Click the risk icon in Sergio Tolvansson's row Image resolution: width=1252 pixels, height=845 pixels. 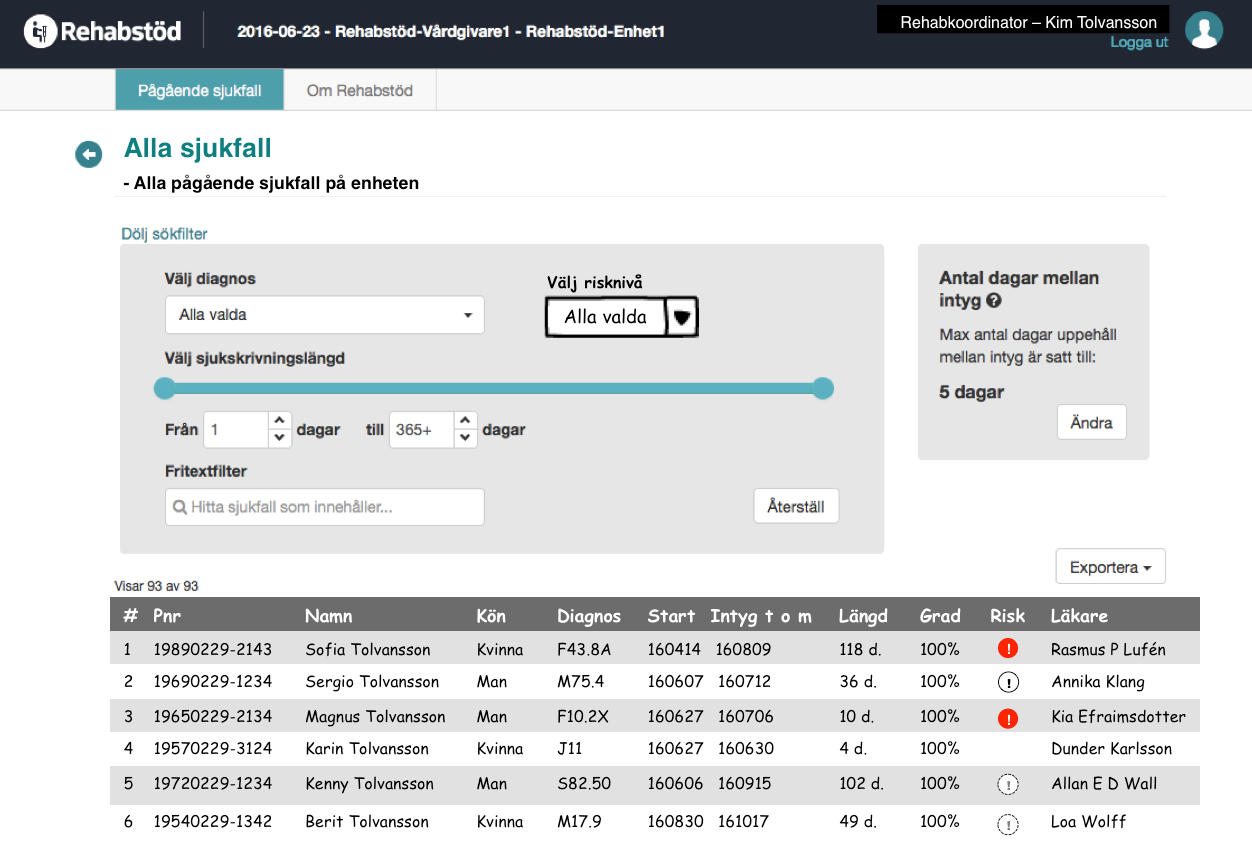point(1008,682)
